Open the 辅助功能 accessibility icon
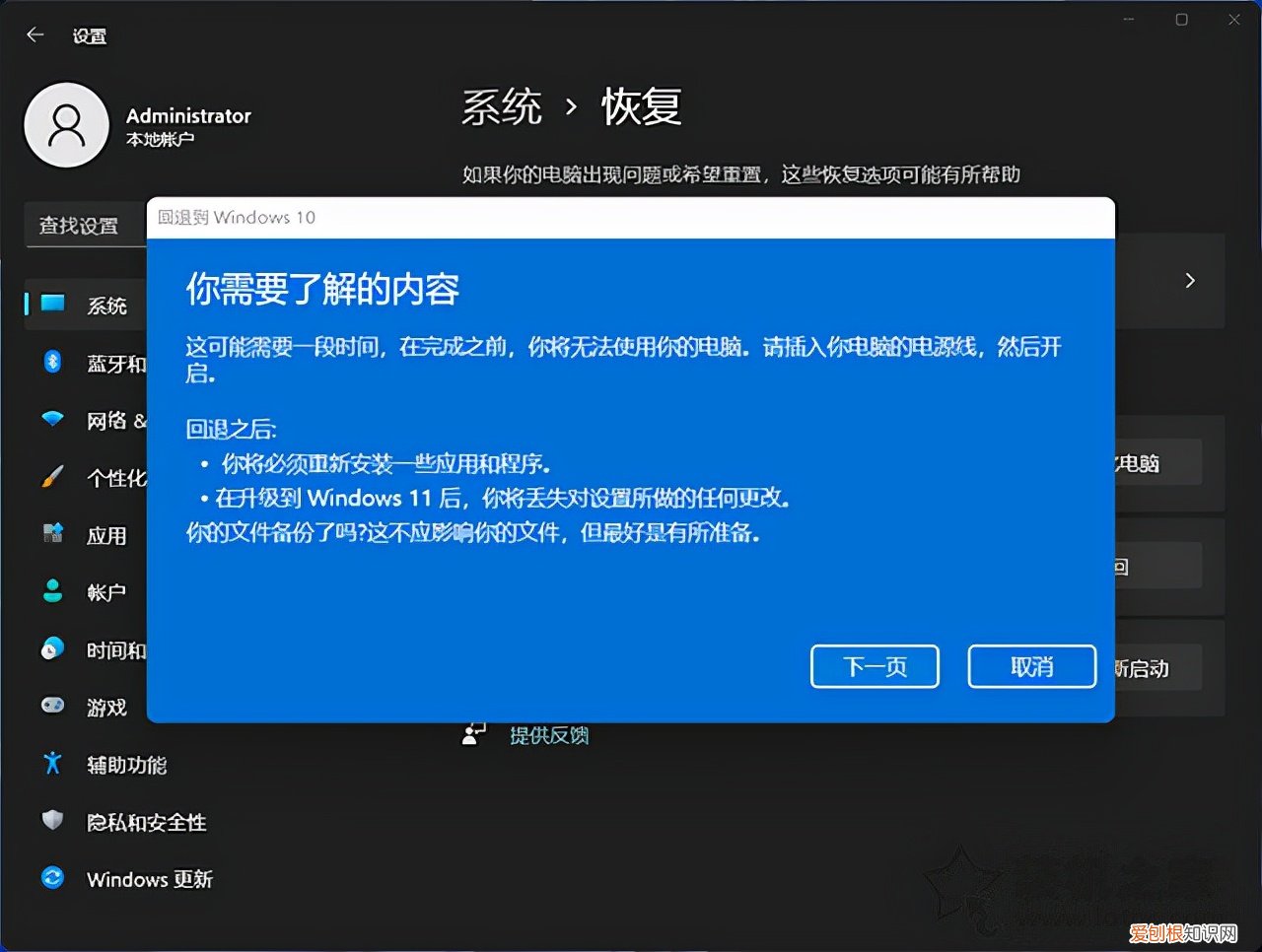 pos(52,764)
